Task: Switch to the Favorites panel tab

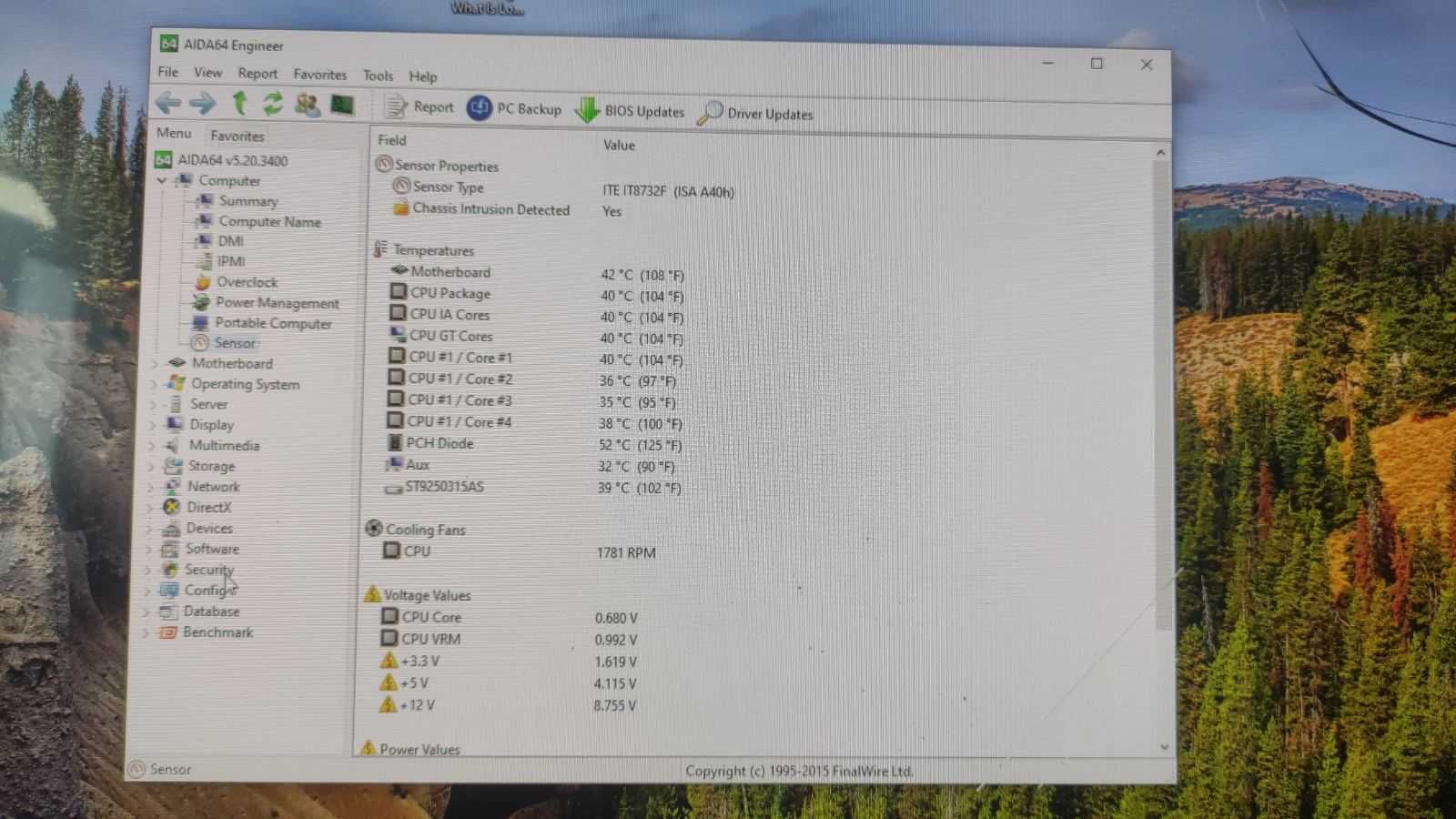Action: (237, 136)
